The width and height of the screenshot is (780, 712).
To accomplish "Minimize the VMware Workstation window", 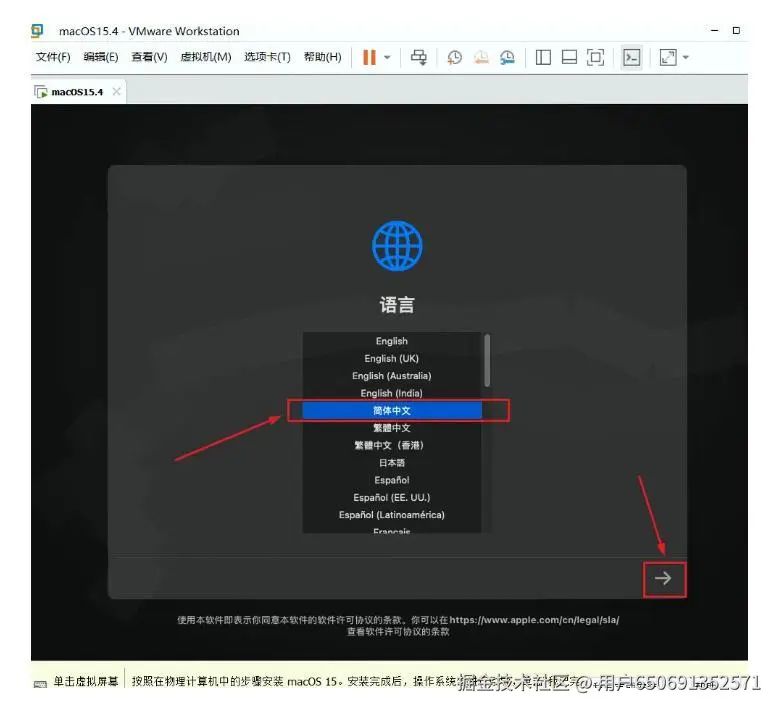I will tap(715, 30).
